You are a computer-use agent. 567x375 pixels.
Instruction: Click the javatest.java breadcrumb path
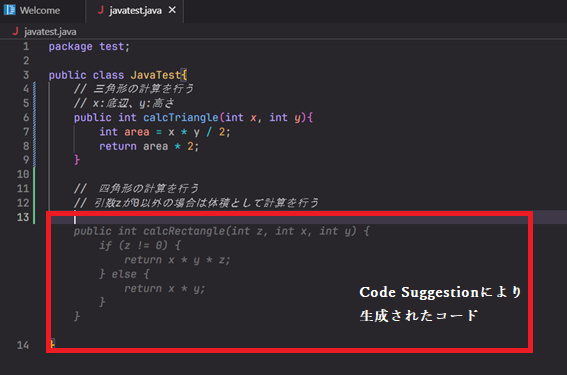point(50,32)
